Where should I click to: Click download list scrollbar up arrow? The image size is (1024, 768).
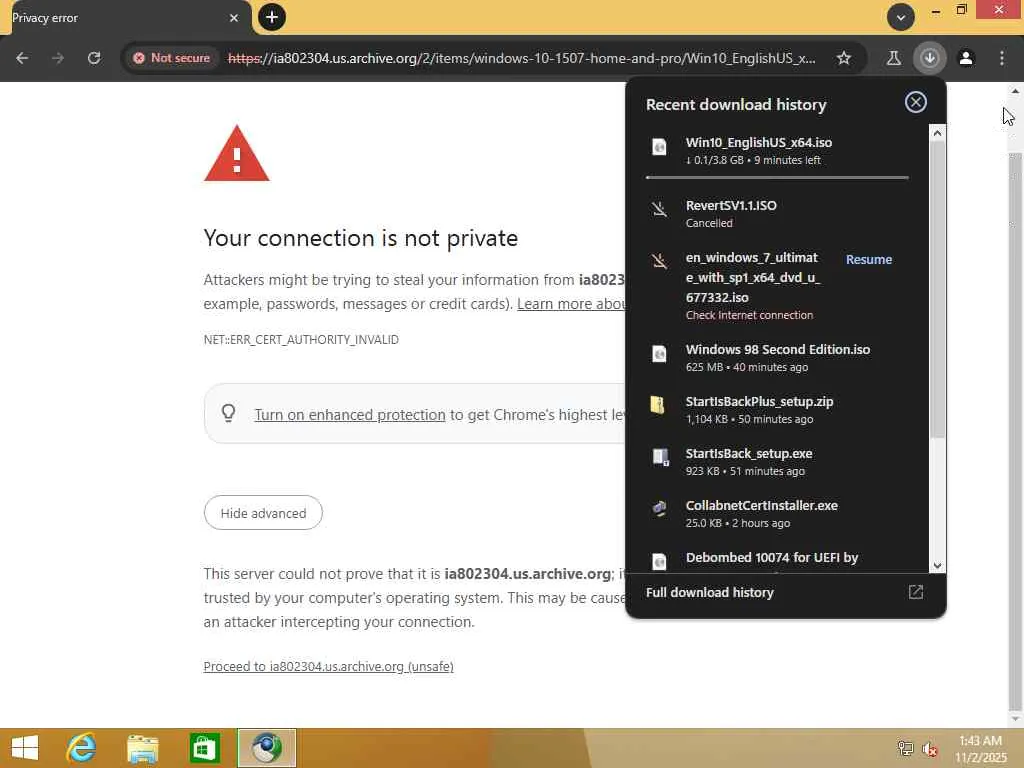[x=937, y=133]
